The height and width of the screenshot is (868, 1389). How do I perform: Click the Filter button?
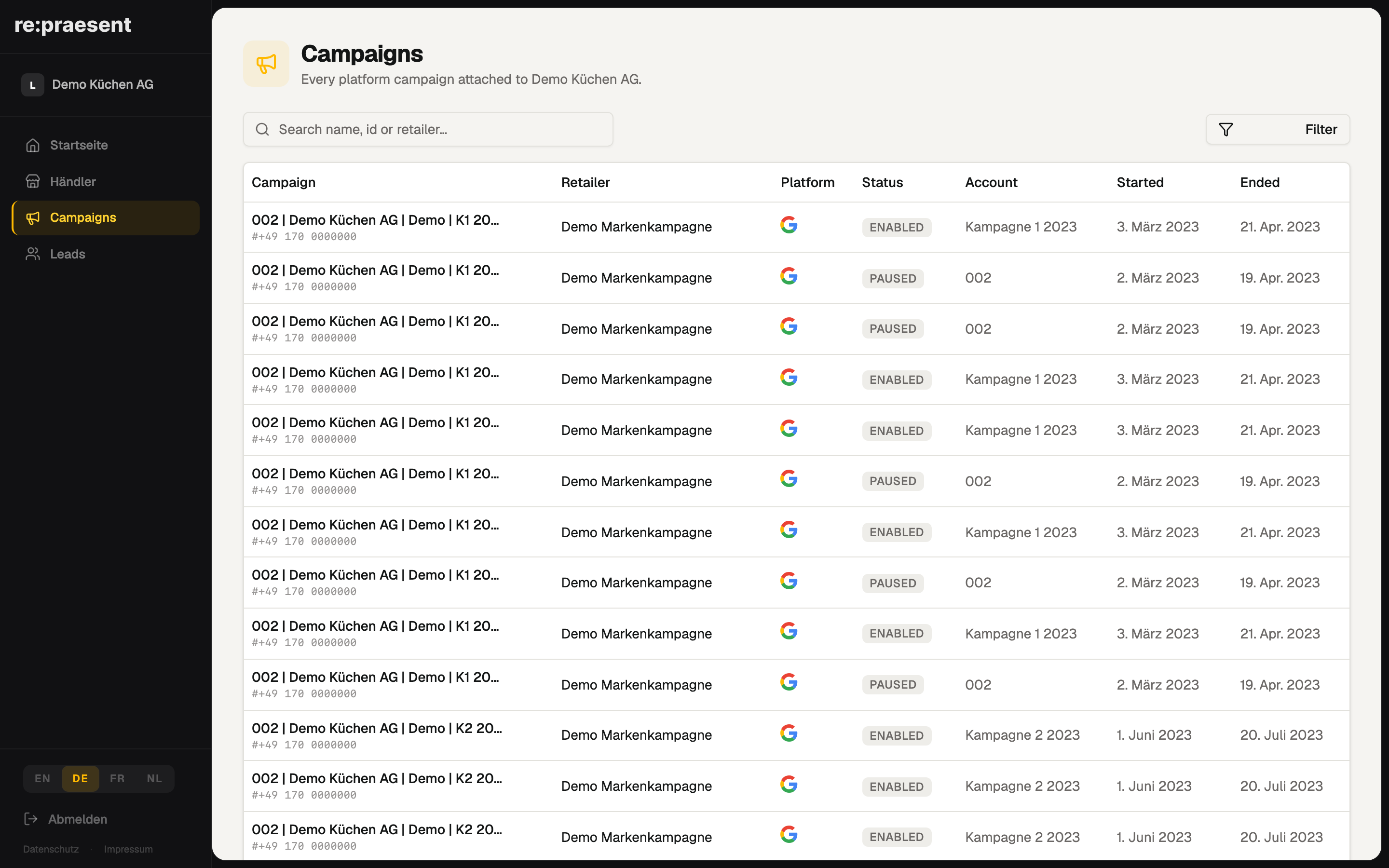tap(1278, 130)
